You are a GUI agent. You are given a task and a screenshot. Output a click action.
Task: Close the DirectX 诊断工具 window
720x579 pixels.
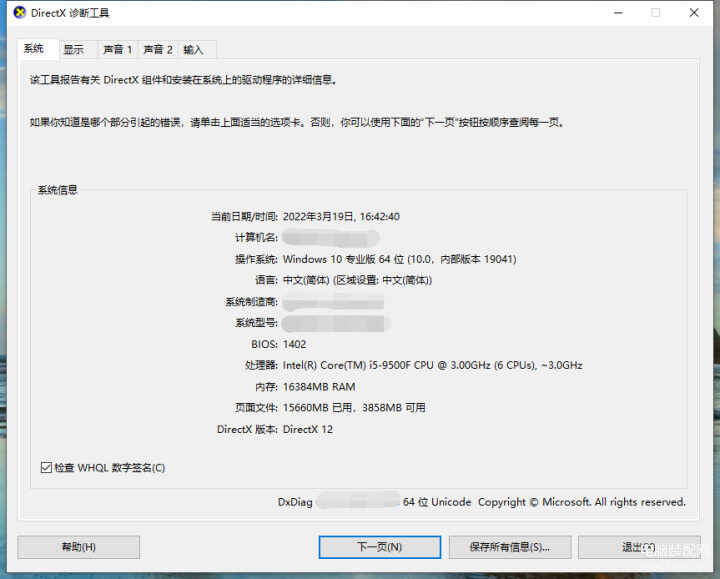click(694, 12)
